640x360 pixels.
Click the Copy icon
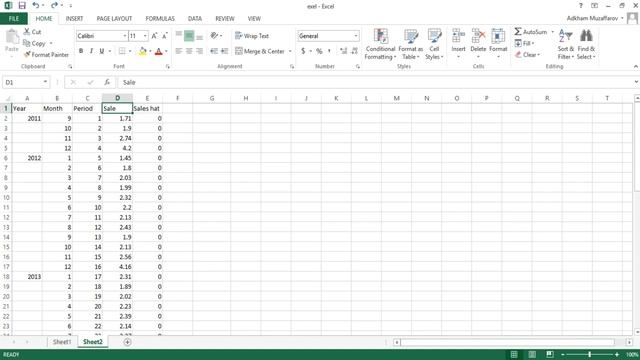[x=27, y=43]
